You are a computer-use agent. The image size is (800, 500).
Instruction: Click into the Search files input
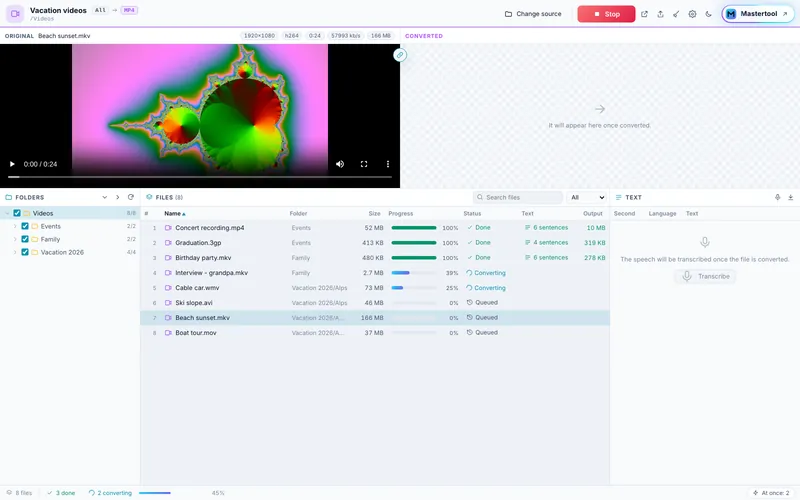coord(518,197)
